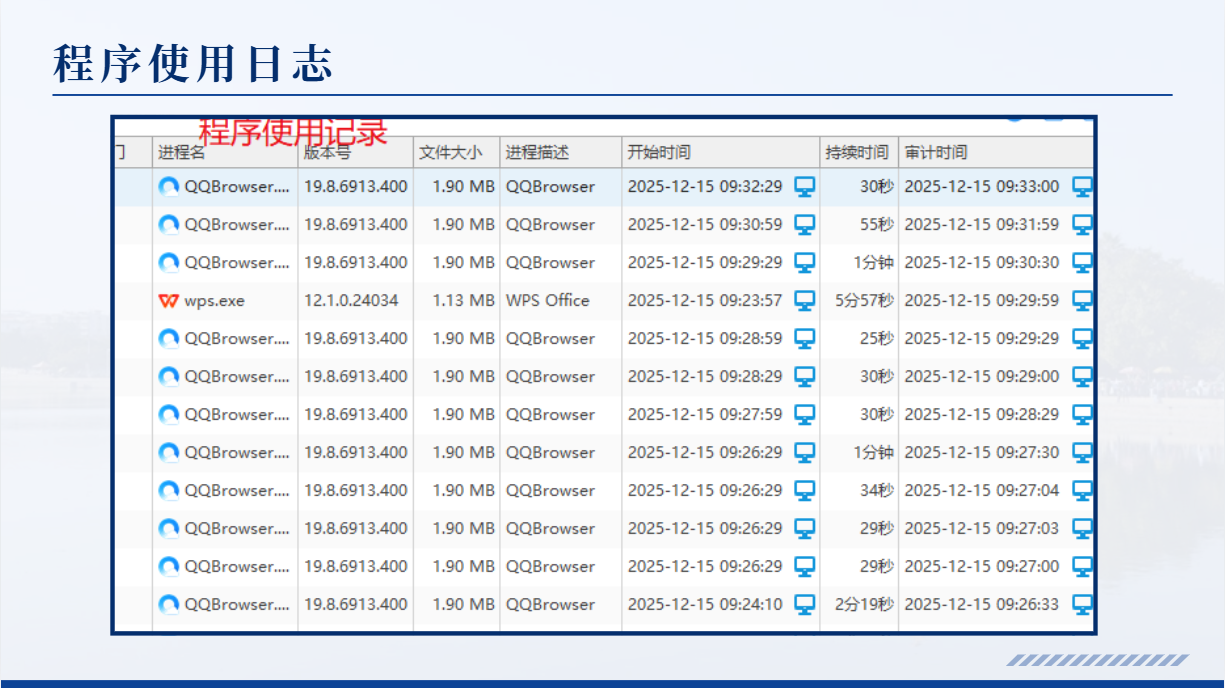1225x688 pixels.
Task: Click the 进程描述 column header
Action: (x=537, y=153)
